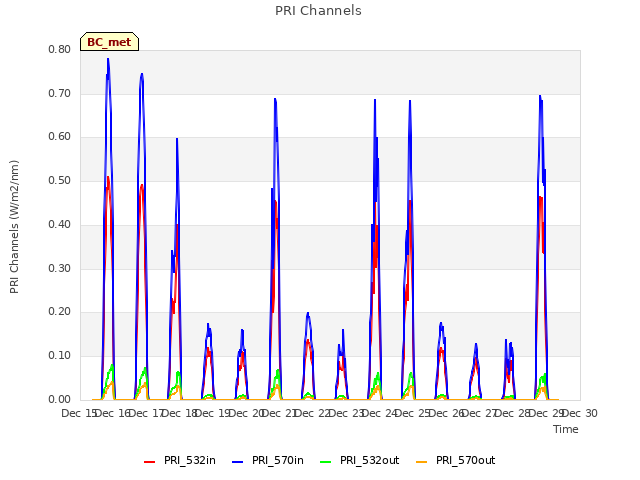
Task: Click the Dec 30 x-axis tick label
Action: click(x=580, y=413)
